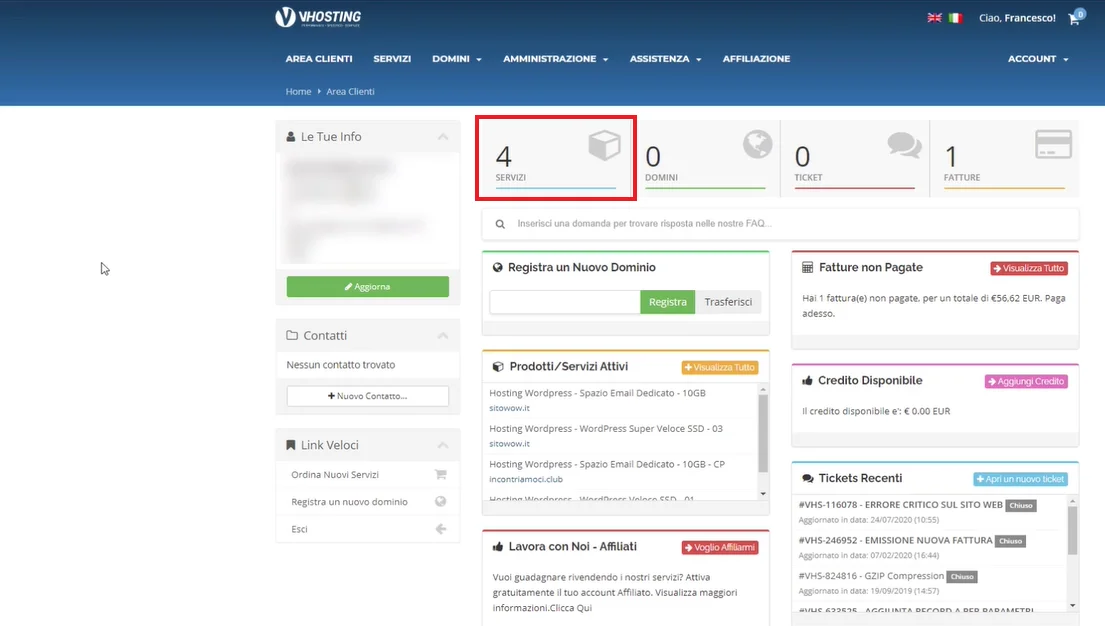Click Nuovo Contatto button
This screenshot has height=626, width=1105.
pyautogui.click(x=368, y=395)
